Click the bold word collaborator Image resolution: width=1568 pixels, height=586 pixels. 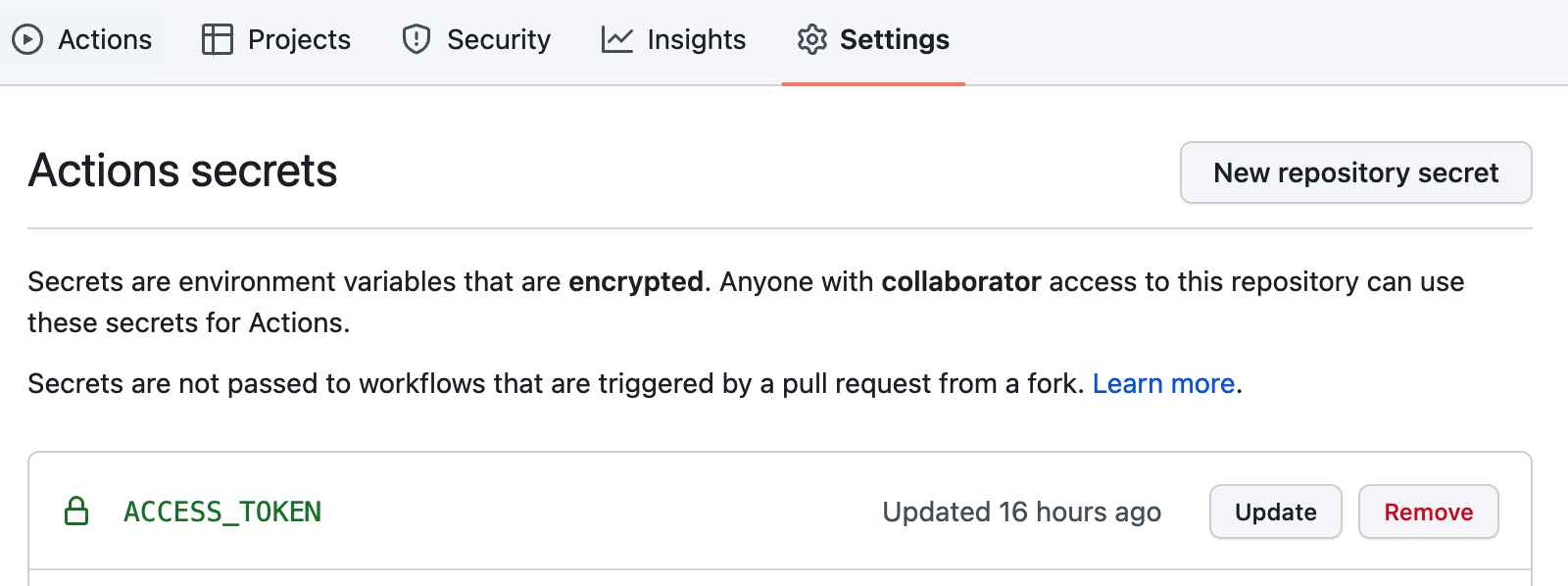click(x=960, y=281)
